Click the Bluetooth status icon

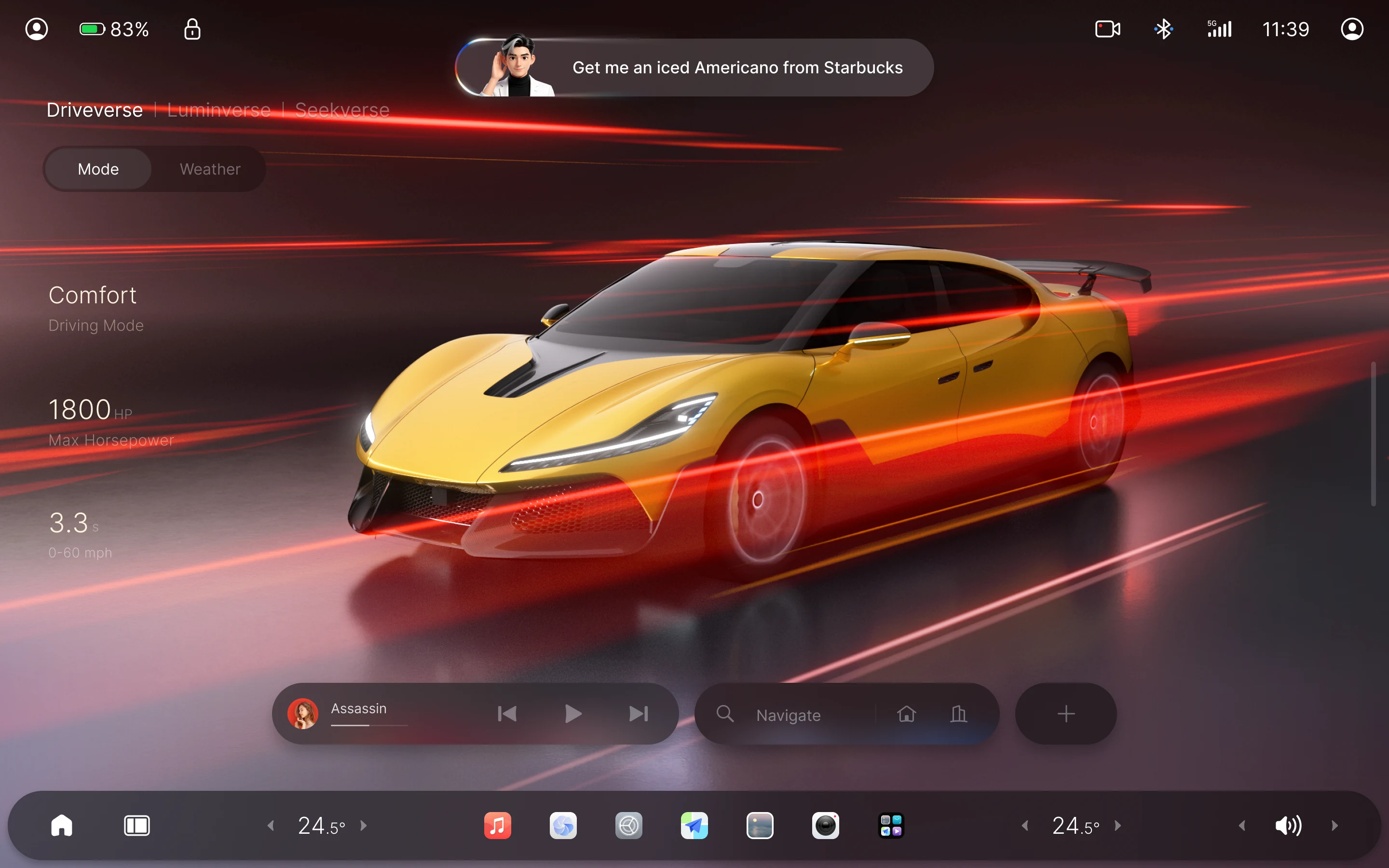tap(1163, 29)
